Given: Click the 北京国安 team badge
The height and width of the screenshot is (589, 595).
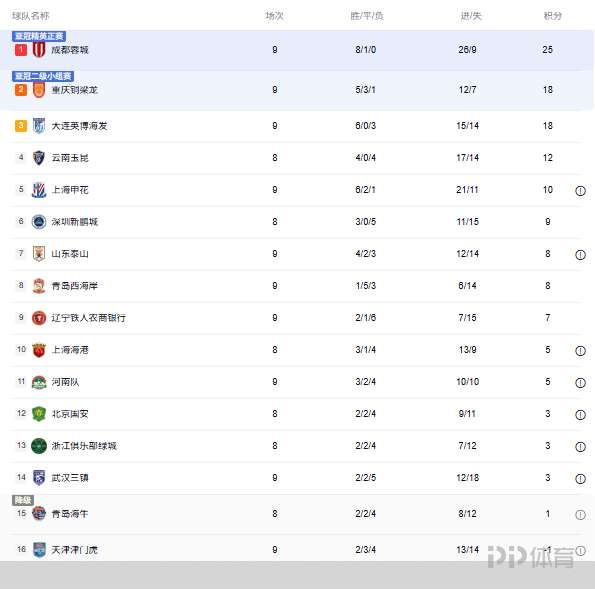Looking at the screenshot, I should coord(39,414).
